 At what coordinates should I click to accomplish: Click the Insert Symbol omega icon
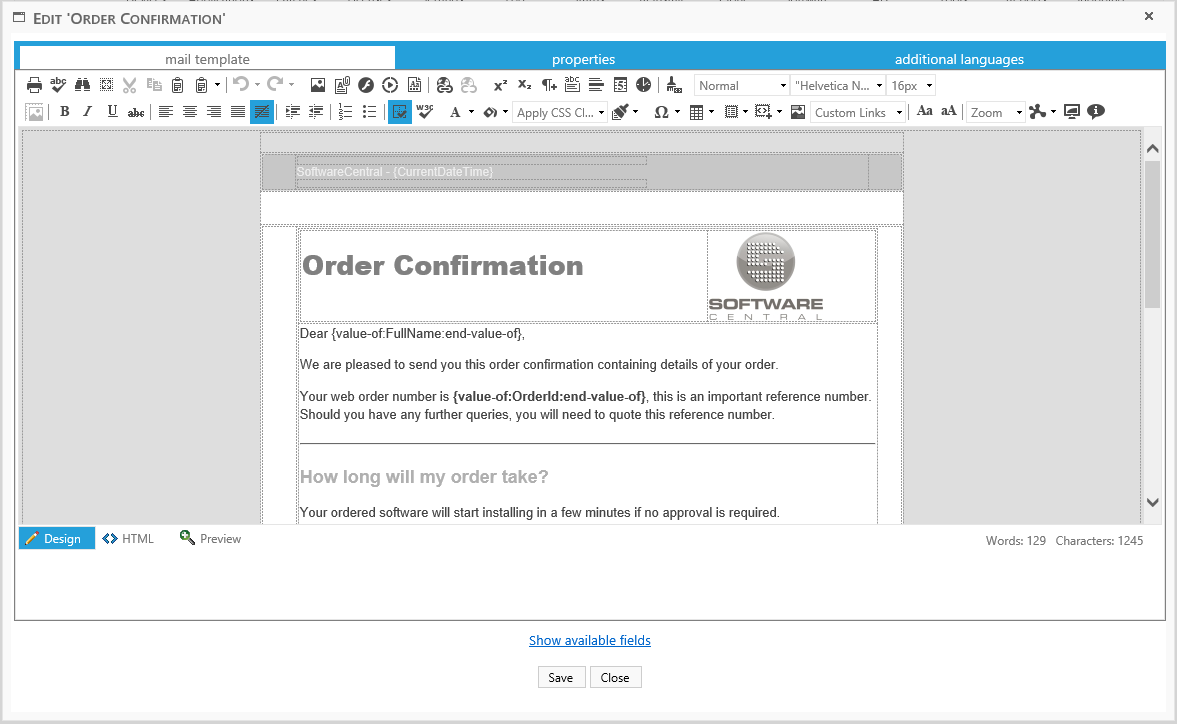(x=661, y=112)
